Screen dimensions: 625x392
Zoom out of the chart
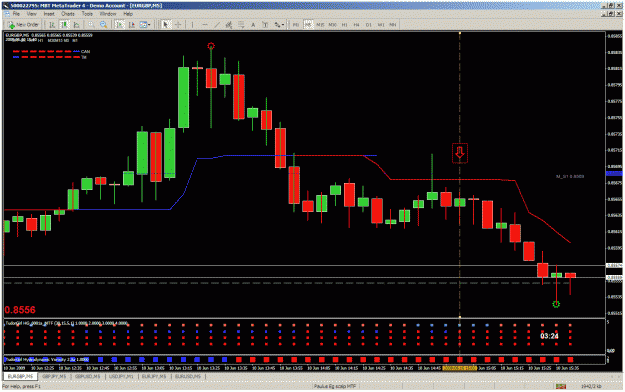104,25
